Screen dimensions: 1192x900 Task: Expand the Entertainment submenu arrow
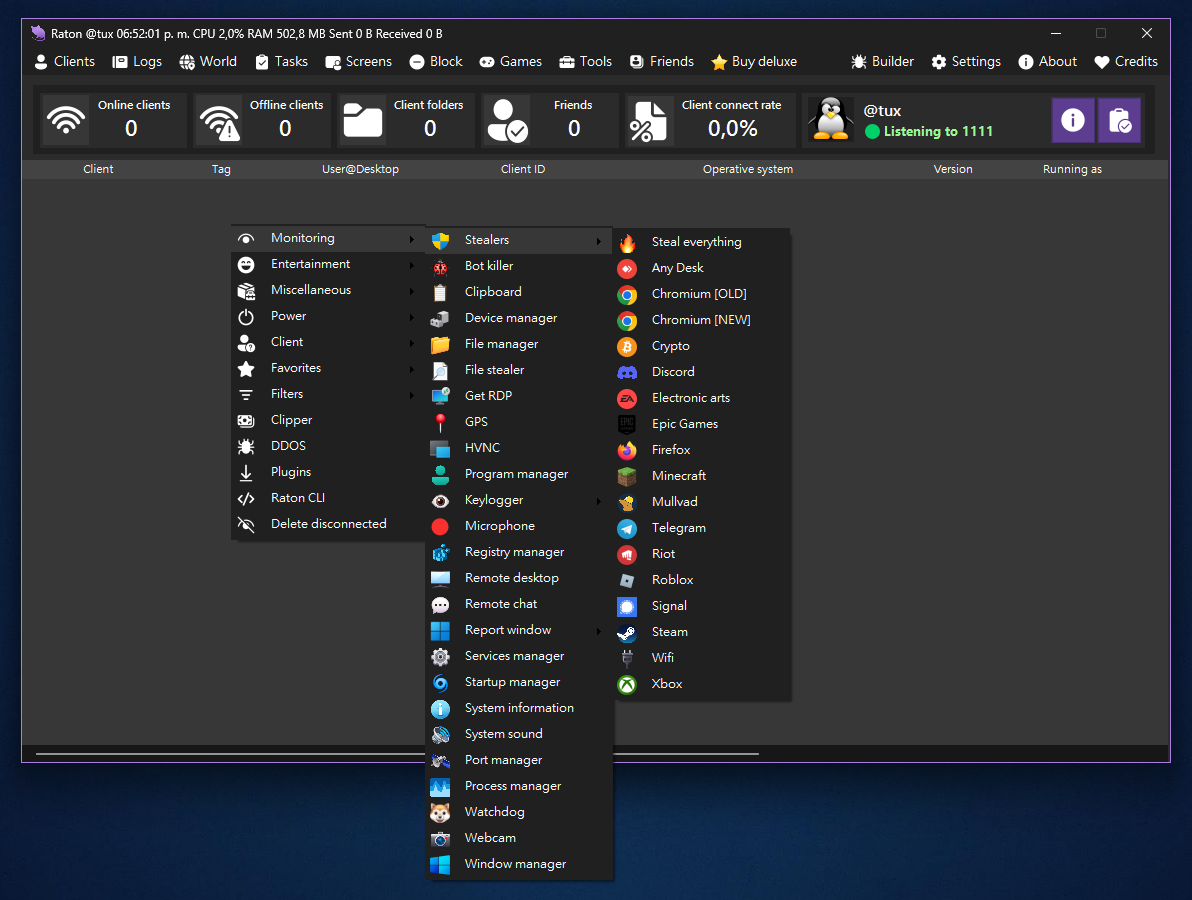point(411,265)
